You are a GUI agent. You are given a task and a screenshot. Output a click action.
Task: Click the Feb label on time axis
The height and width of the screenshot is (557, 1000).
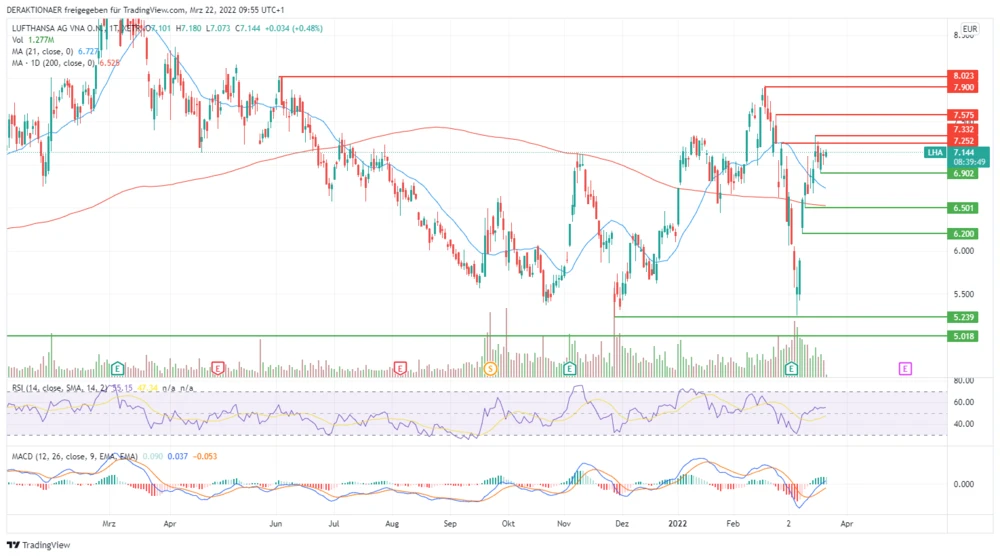[733, 524]
